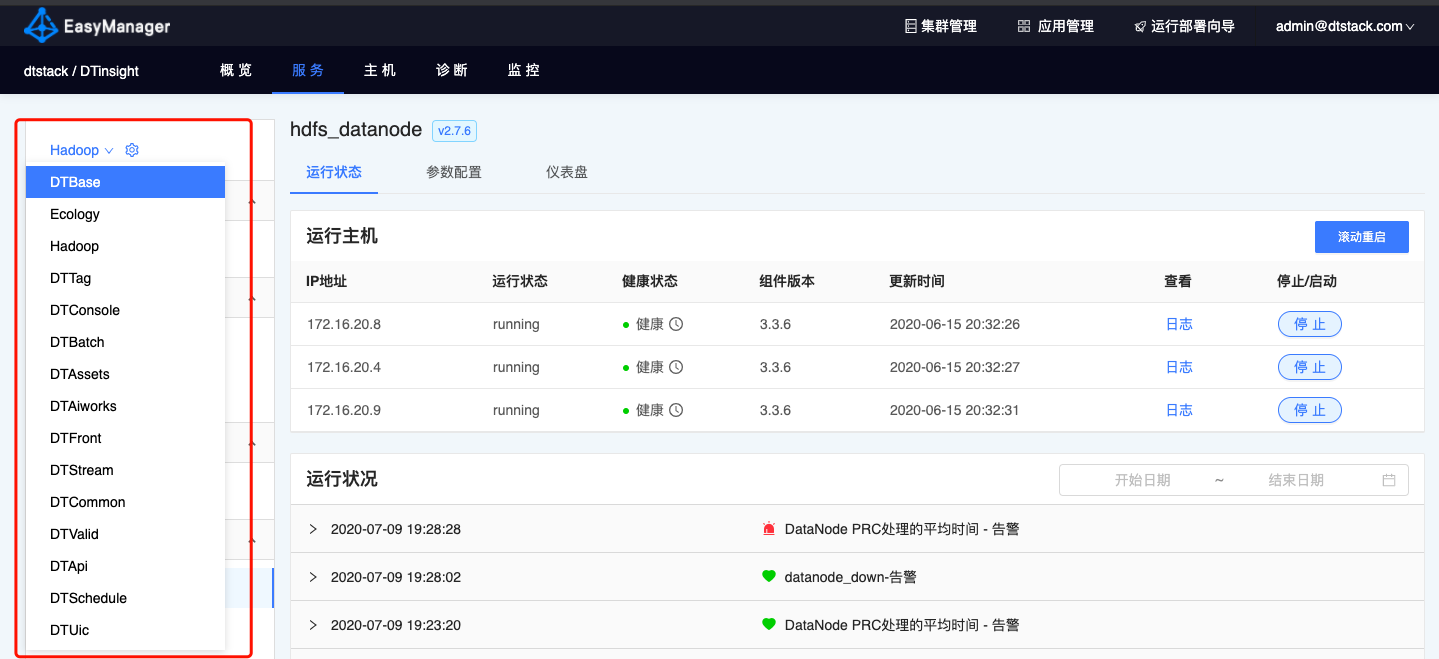The image size is (1439, 659).
Task: Click green heart icon on datanode_down alert
Action: click(768, 577)
